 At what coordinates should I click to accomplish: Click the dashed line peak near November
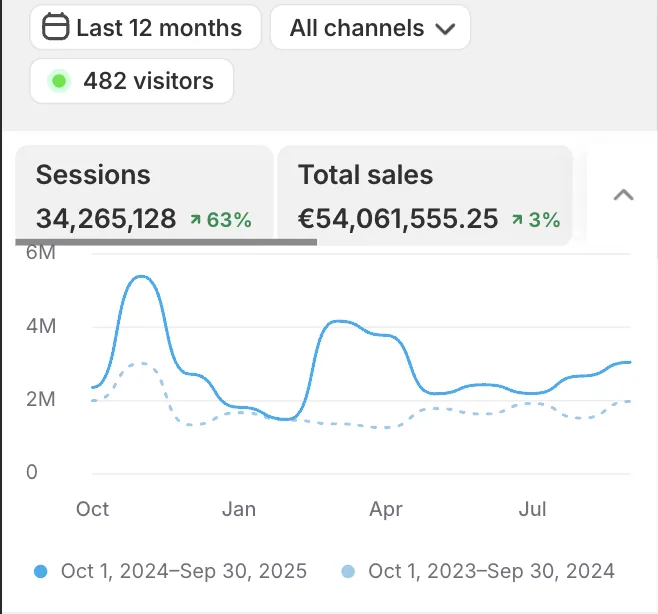click(142, 363)
